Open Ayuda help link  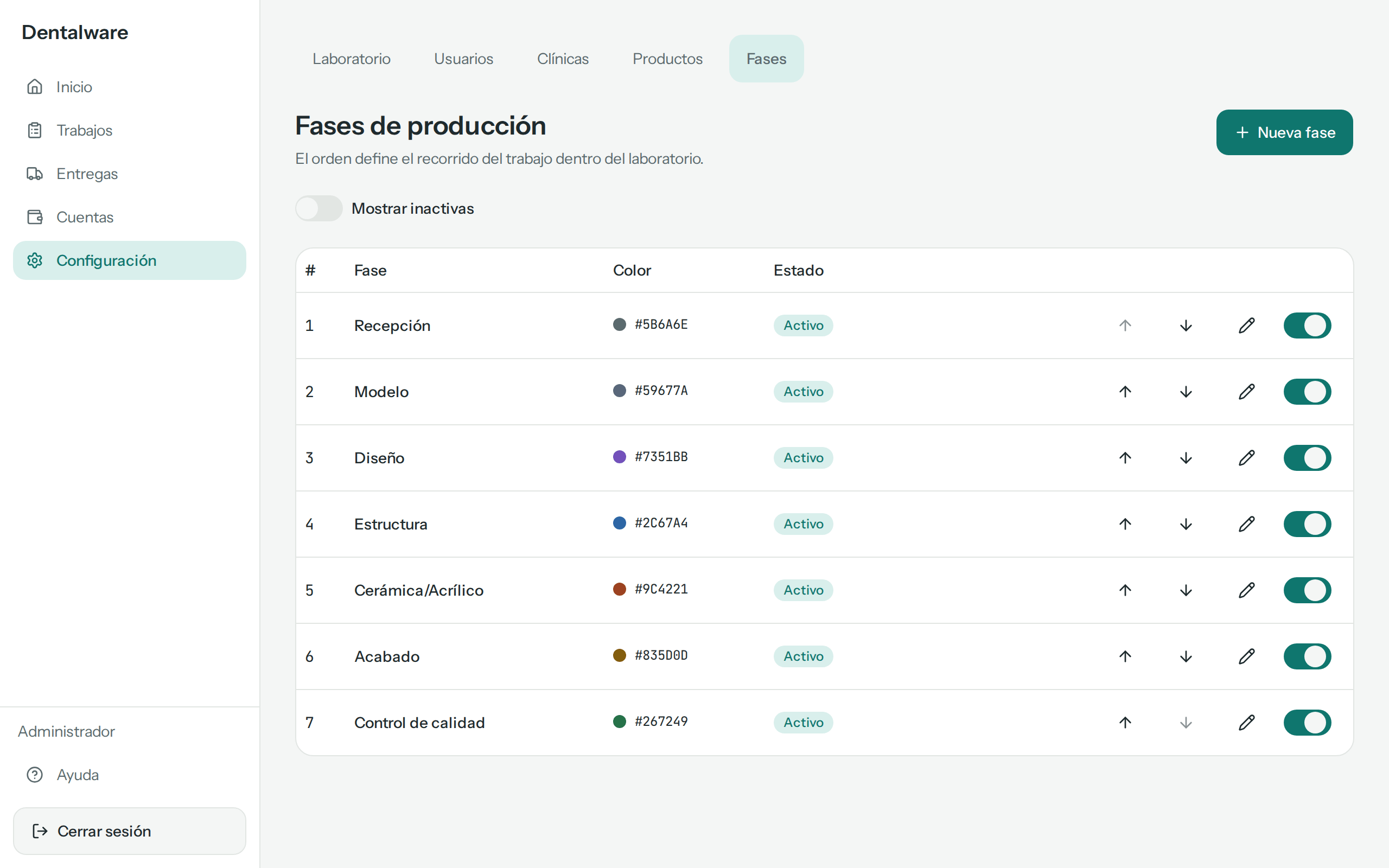(x=130, y=775)
